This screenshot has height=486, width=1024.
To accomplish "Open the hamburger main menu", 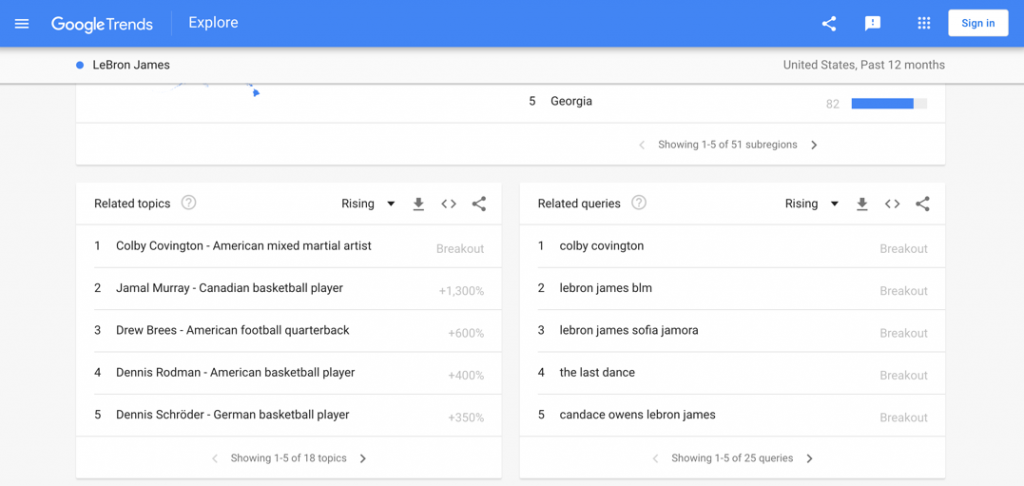I will pyautogui.click(x=22, y=24).
